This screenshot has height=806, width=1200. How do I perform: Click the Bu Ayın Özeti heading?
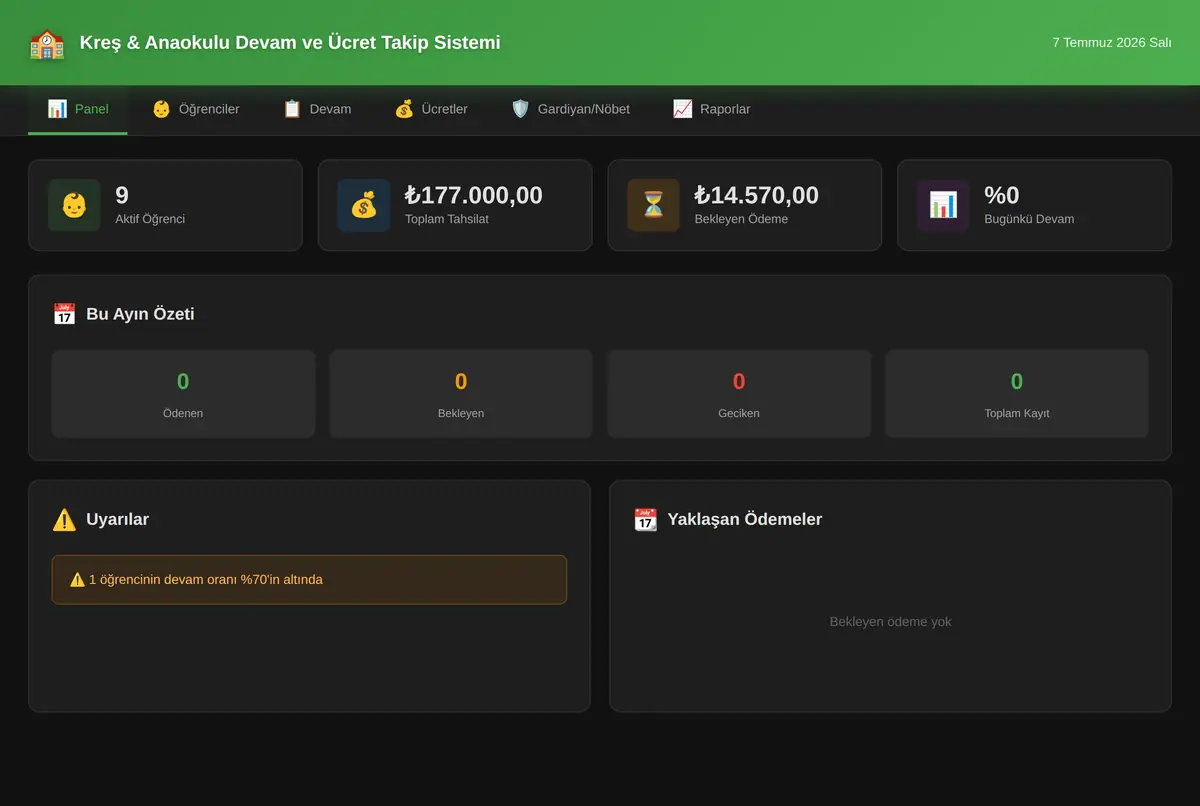(140, 314)
